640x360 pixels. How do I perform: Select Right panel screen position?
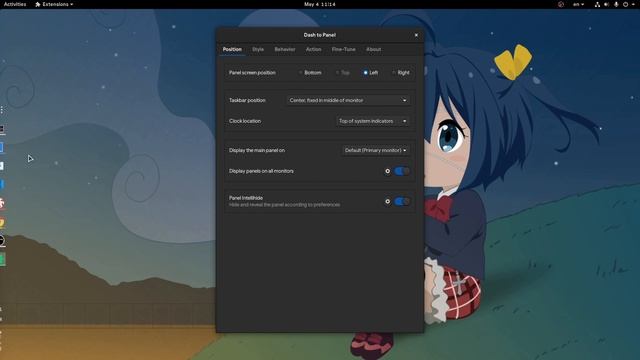[x=400, y=73]
